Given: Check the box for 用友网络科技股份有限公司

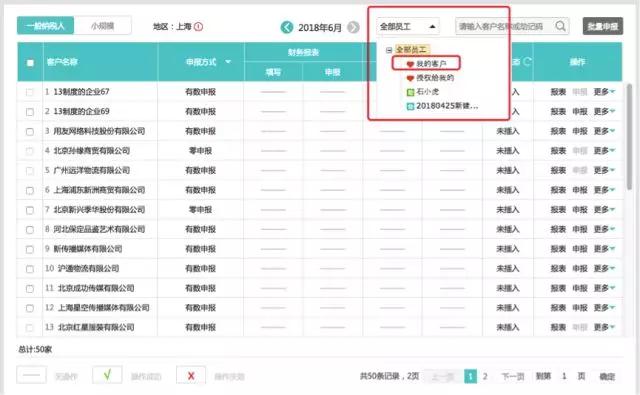Looking at the screenshot, I should [x=30, y=131].
